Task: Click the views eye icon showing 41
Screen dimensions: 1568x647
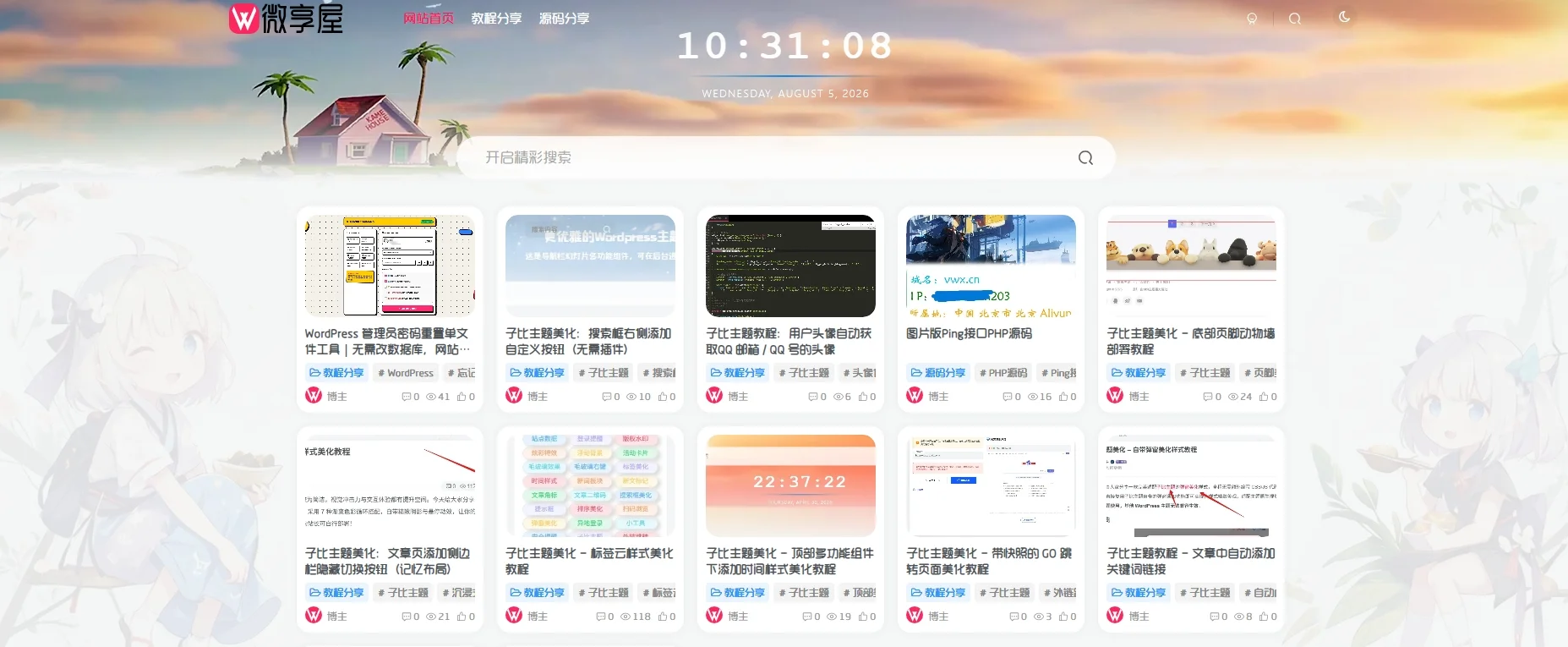Action: coord(431,397)
